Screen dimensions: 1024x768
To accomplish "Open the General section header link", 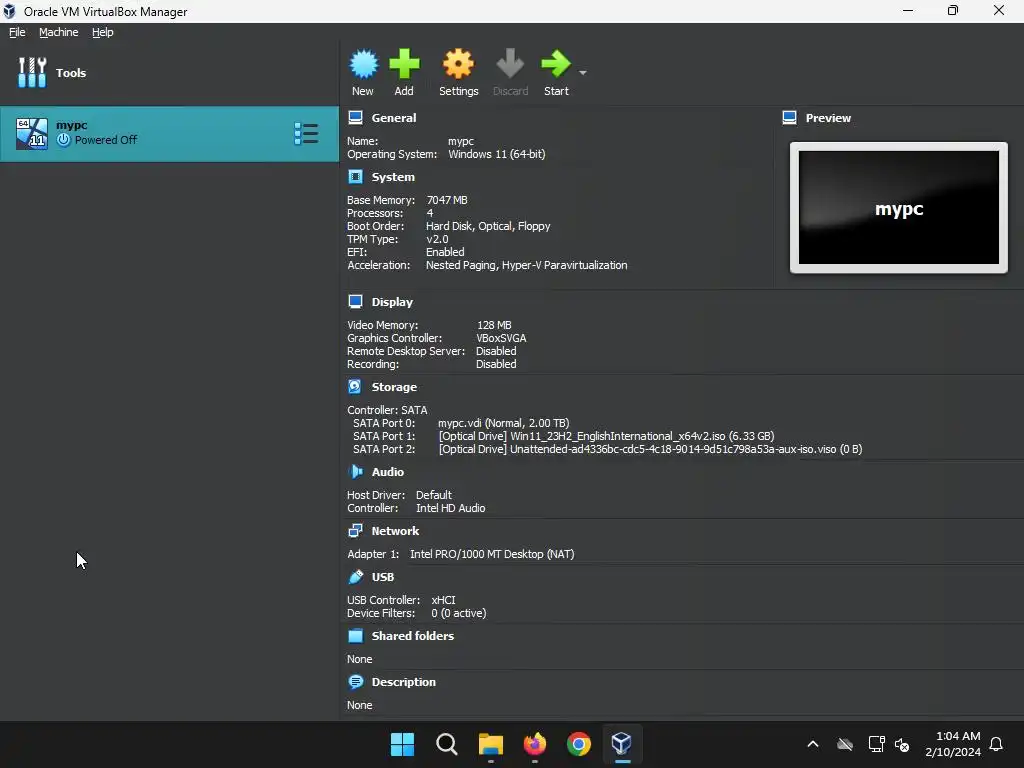I will 394,118.
